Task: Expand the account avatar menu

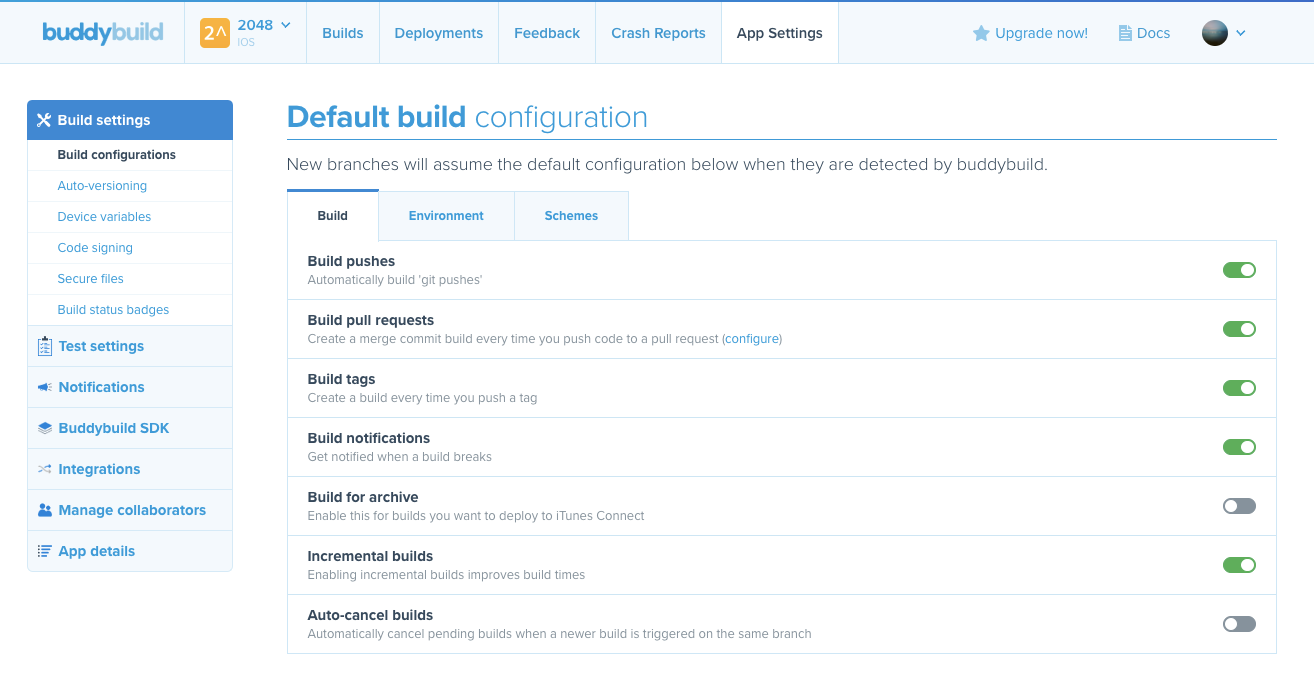Action: pyautogui.click(x=1223, y=32)
